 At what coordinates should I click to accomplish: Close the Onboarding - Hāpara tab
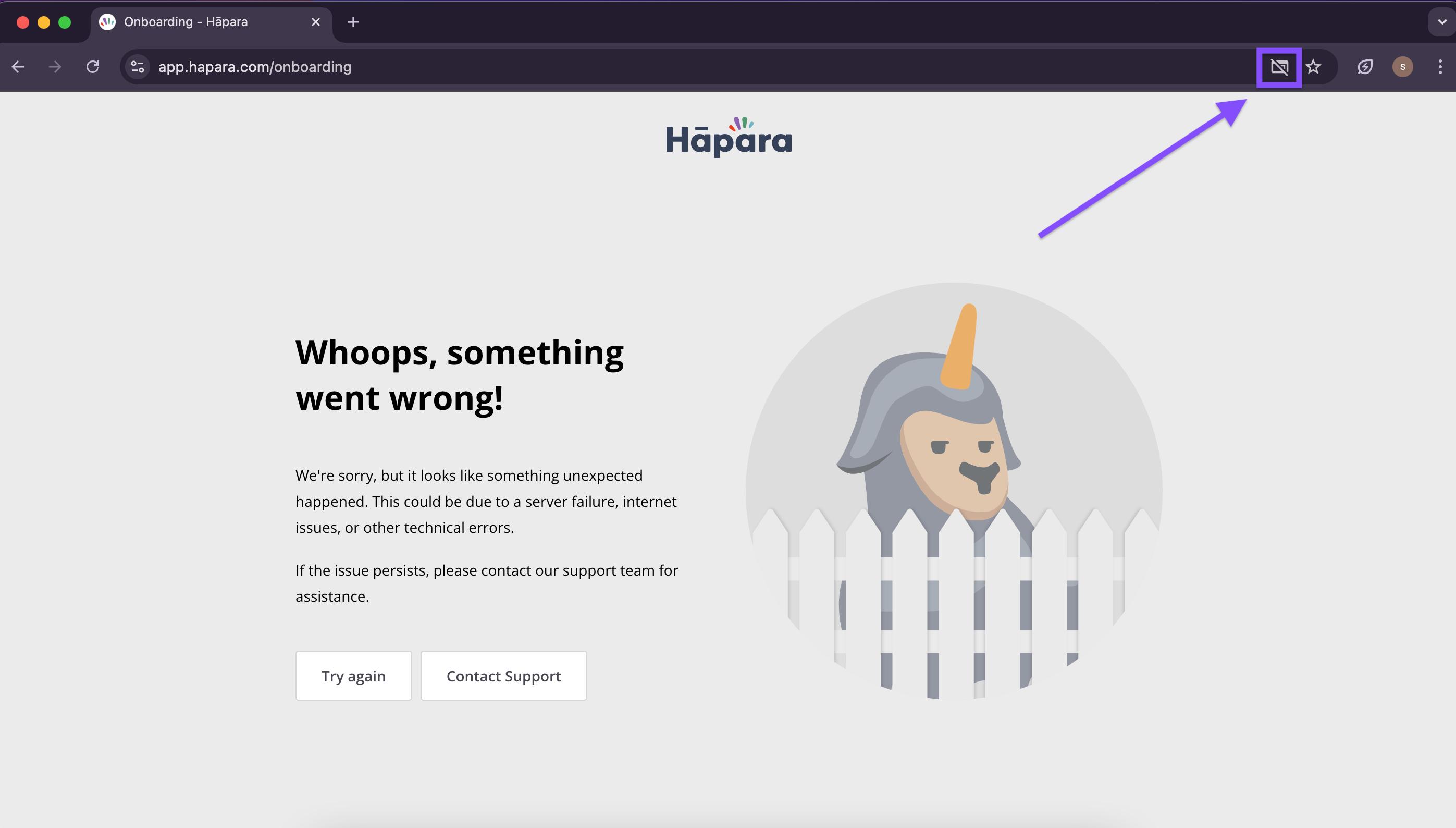click(x=316, y=22)
